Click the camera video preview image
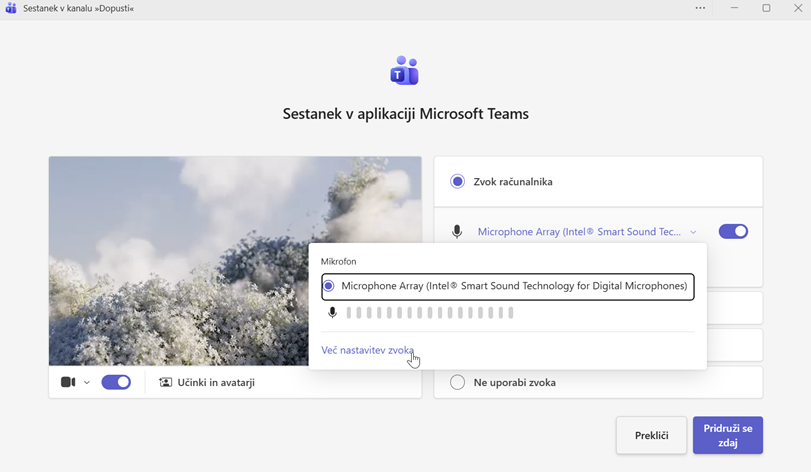 pos(180,260)
